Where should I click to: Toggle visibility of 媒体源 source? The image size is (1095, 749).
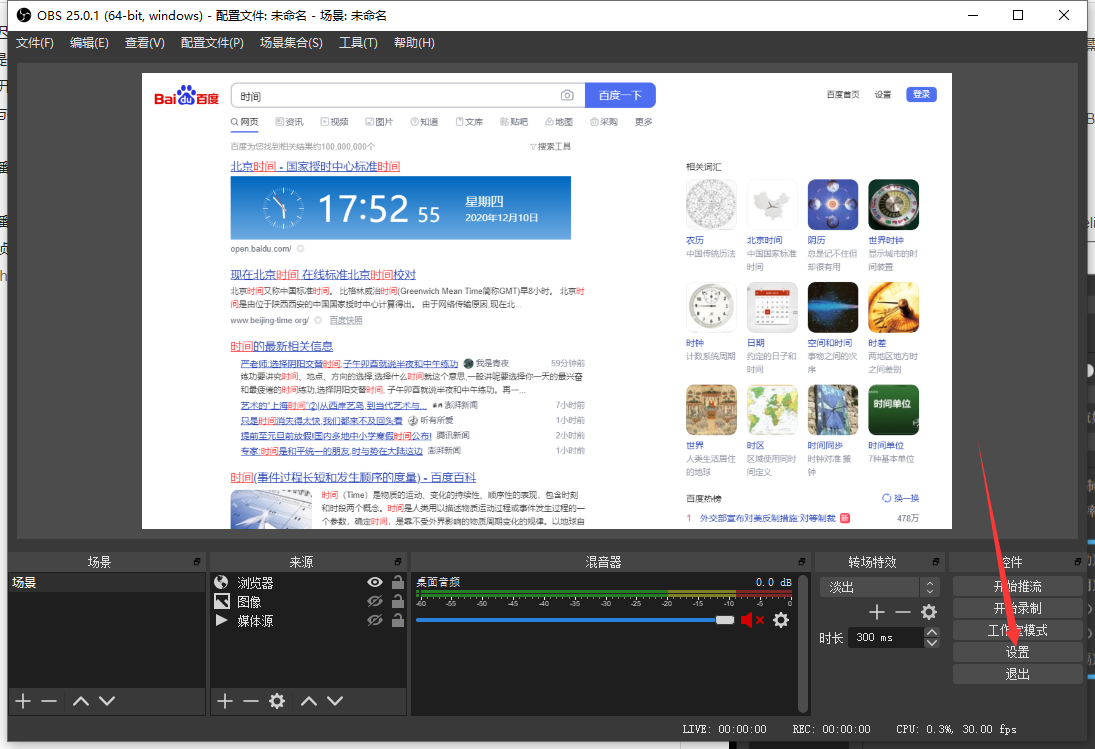375,620
